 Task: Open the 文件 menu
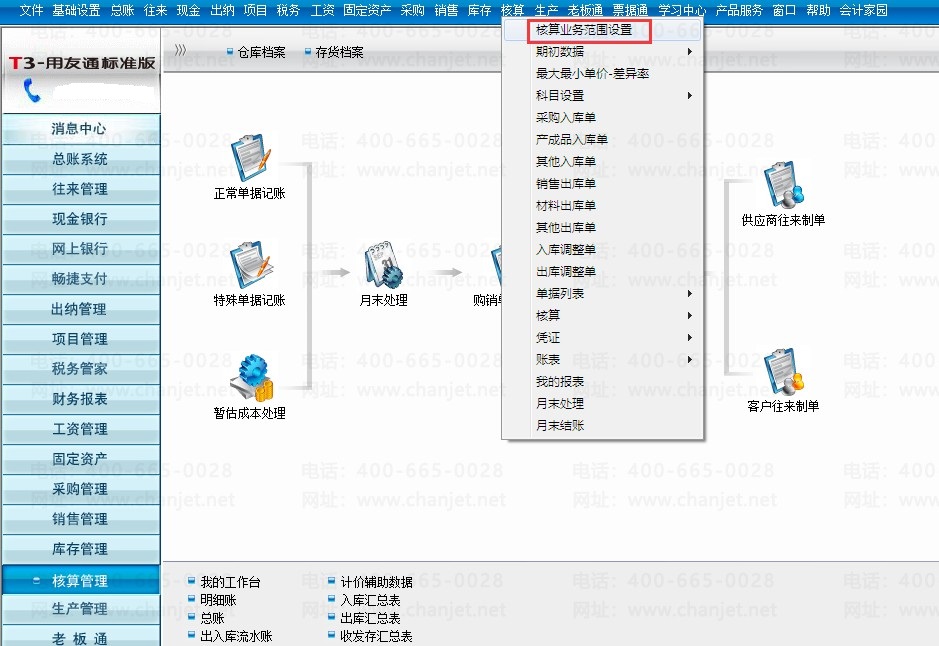tap(31, 10)
